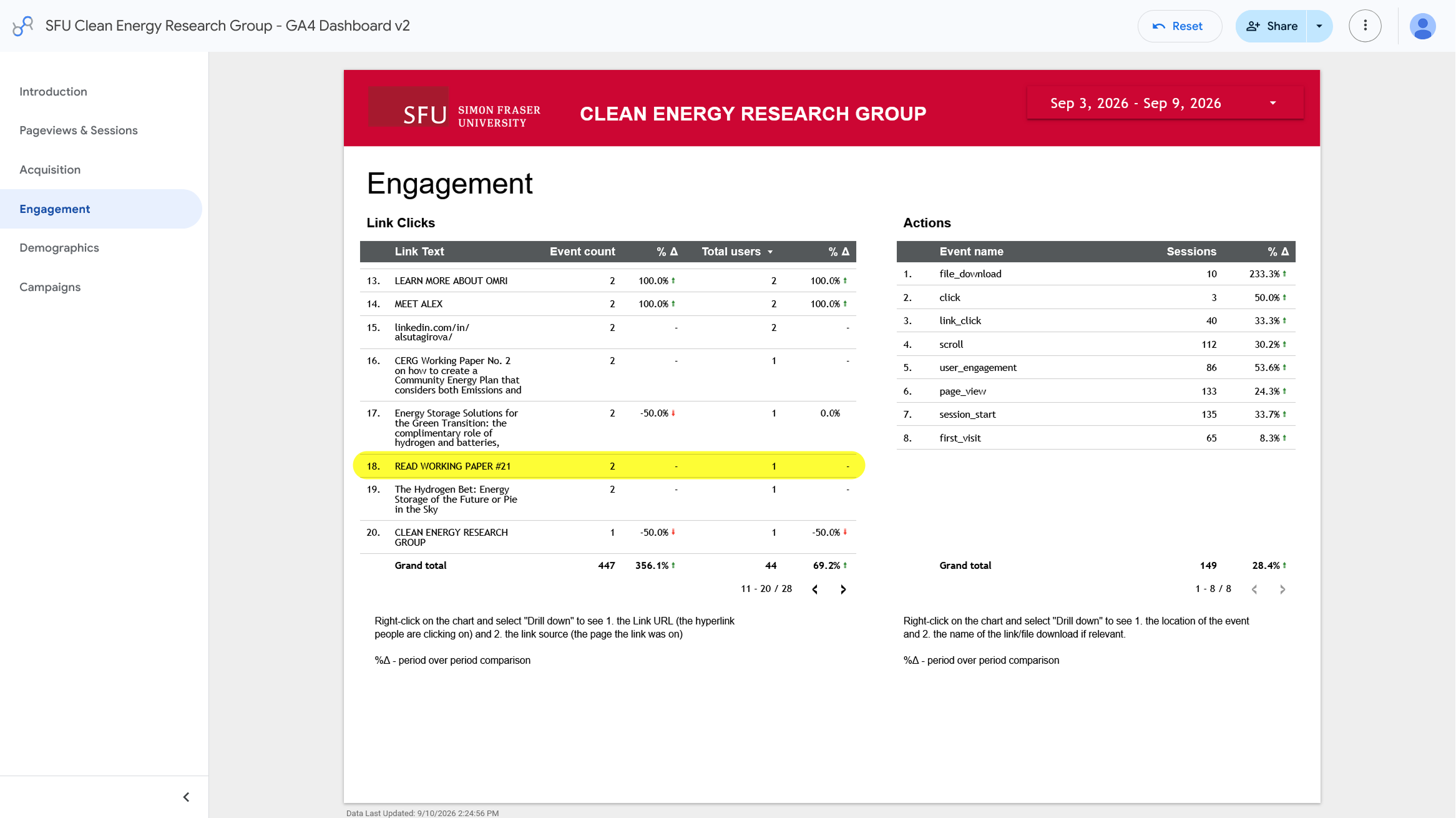Viewport: 1456px width, 818px height.
Task: Sort by the Event count column header
Action: 582,252
